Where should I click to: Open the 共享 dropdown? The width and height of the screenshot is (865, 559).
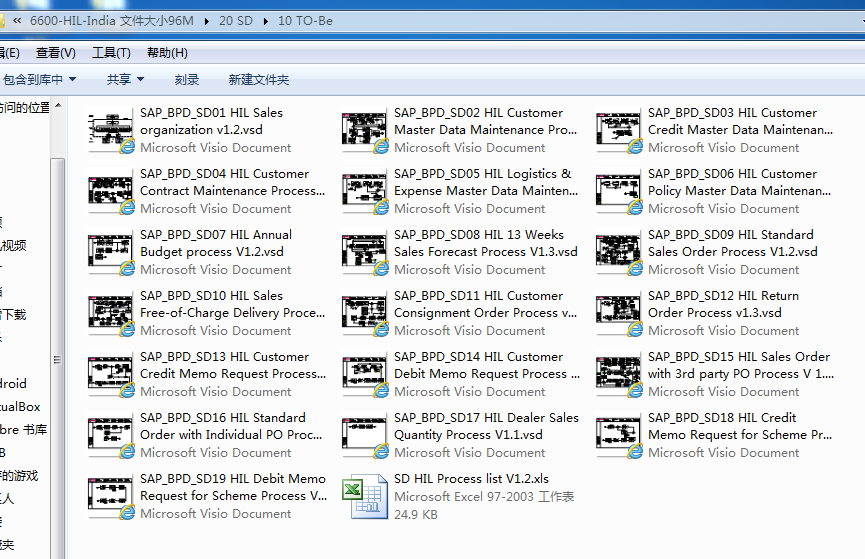tap(125, 79)
